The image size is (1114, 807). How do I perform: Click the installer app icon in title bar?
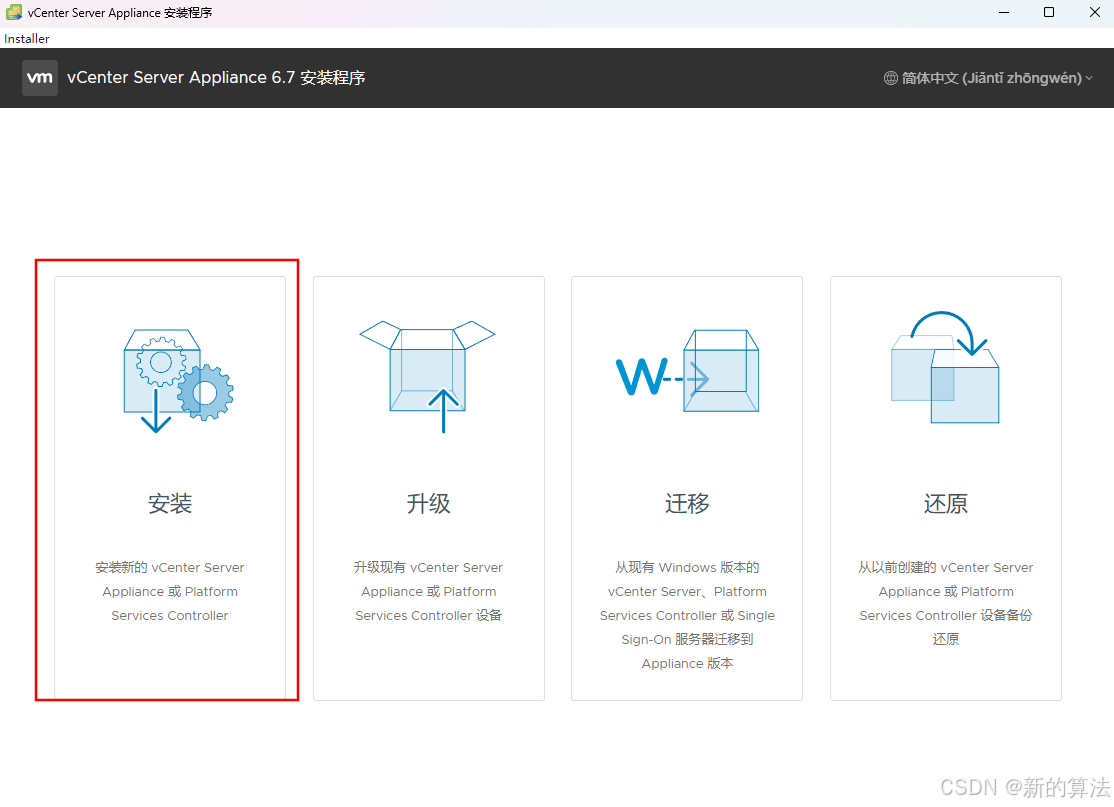pos(13,12)
